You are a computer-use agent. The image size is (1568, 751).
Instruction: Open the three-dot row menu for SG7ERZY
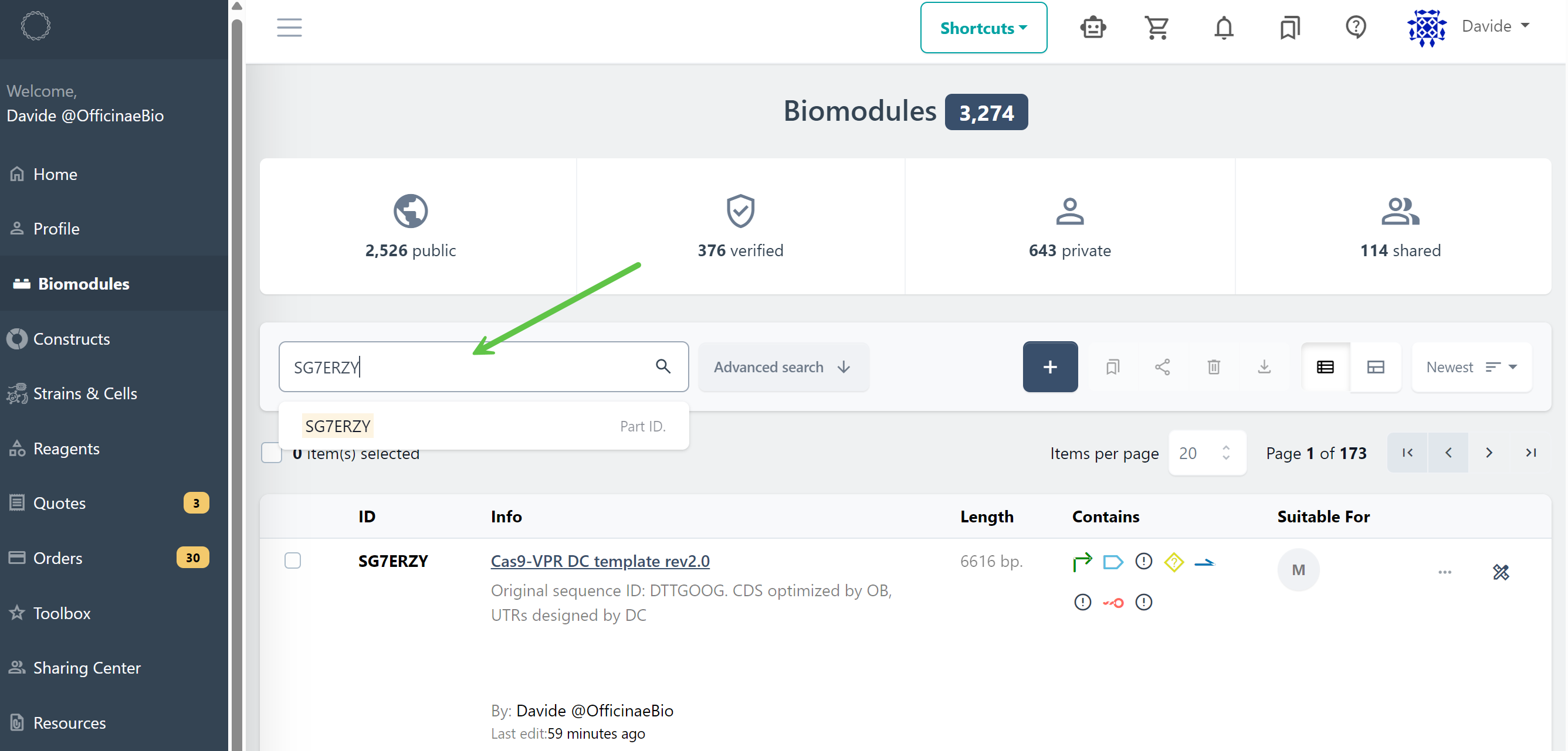point(1444,572)
